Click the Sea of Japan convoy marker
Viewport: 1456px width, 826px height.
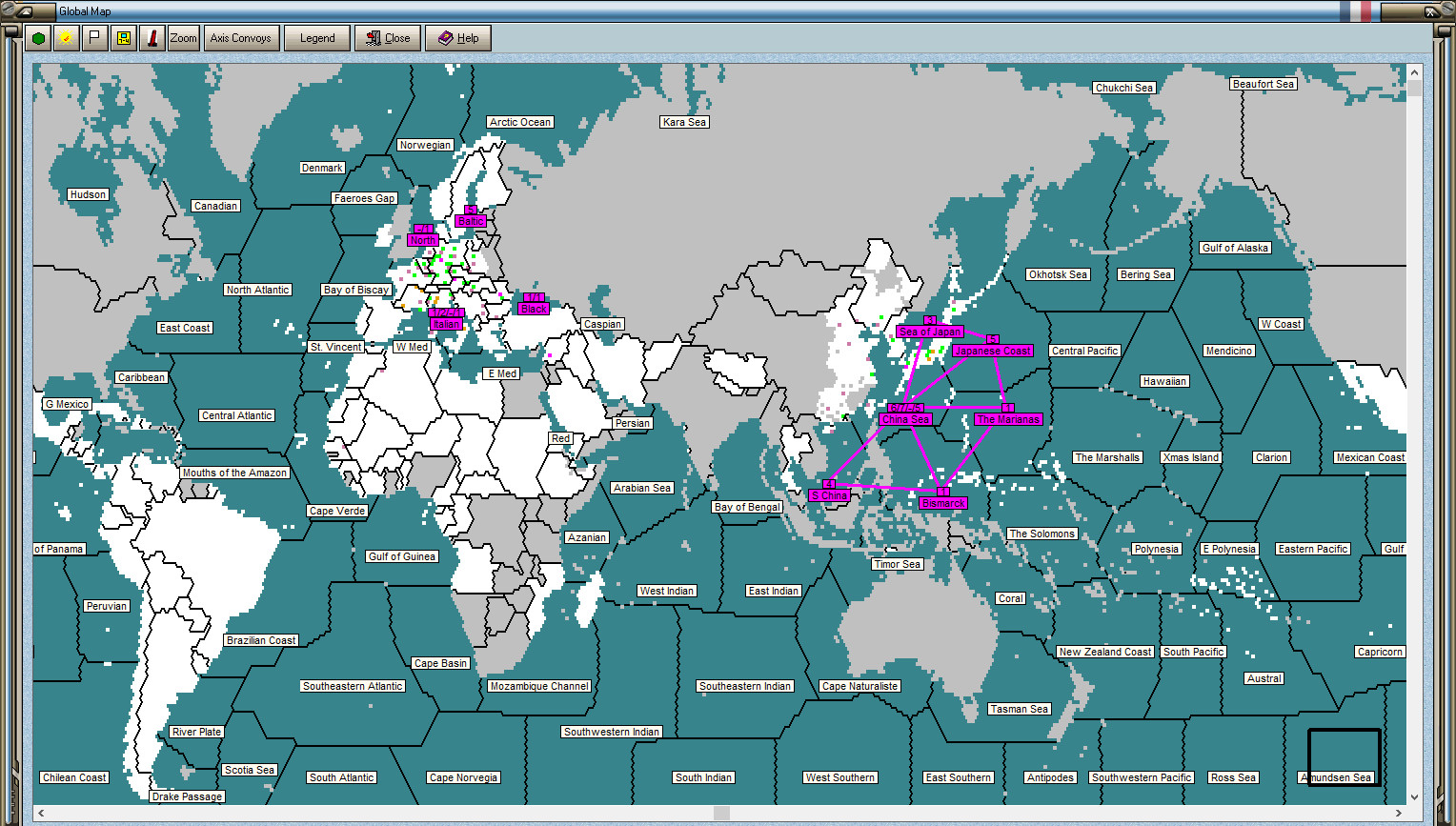click(929, 331)
